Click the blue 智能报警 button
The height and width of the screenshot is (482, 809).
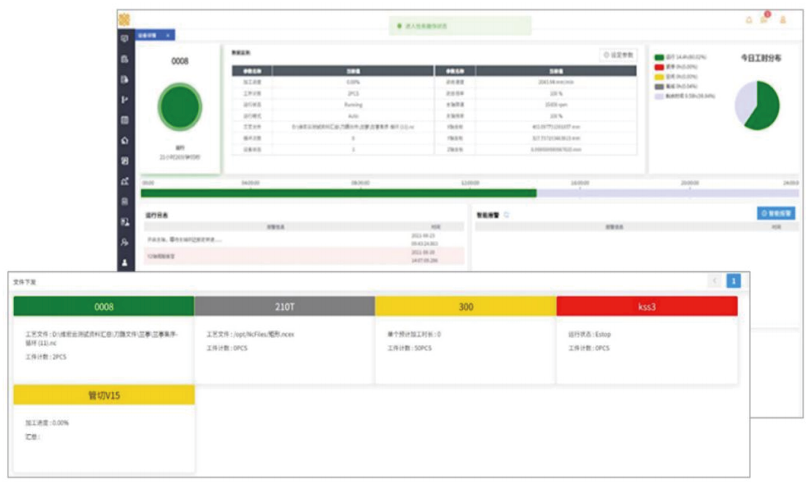(x=776, y=213)
